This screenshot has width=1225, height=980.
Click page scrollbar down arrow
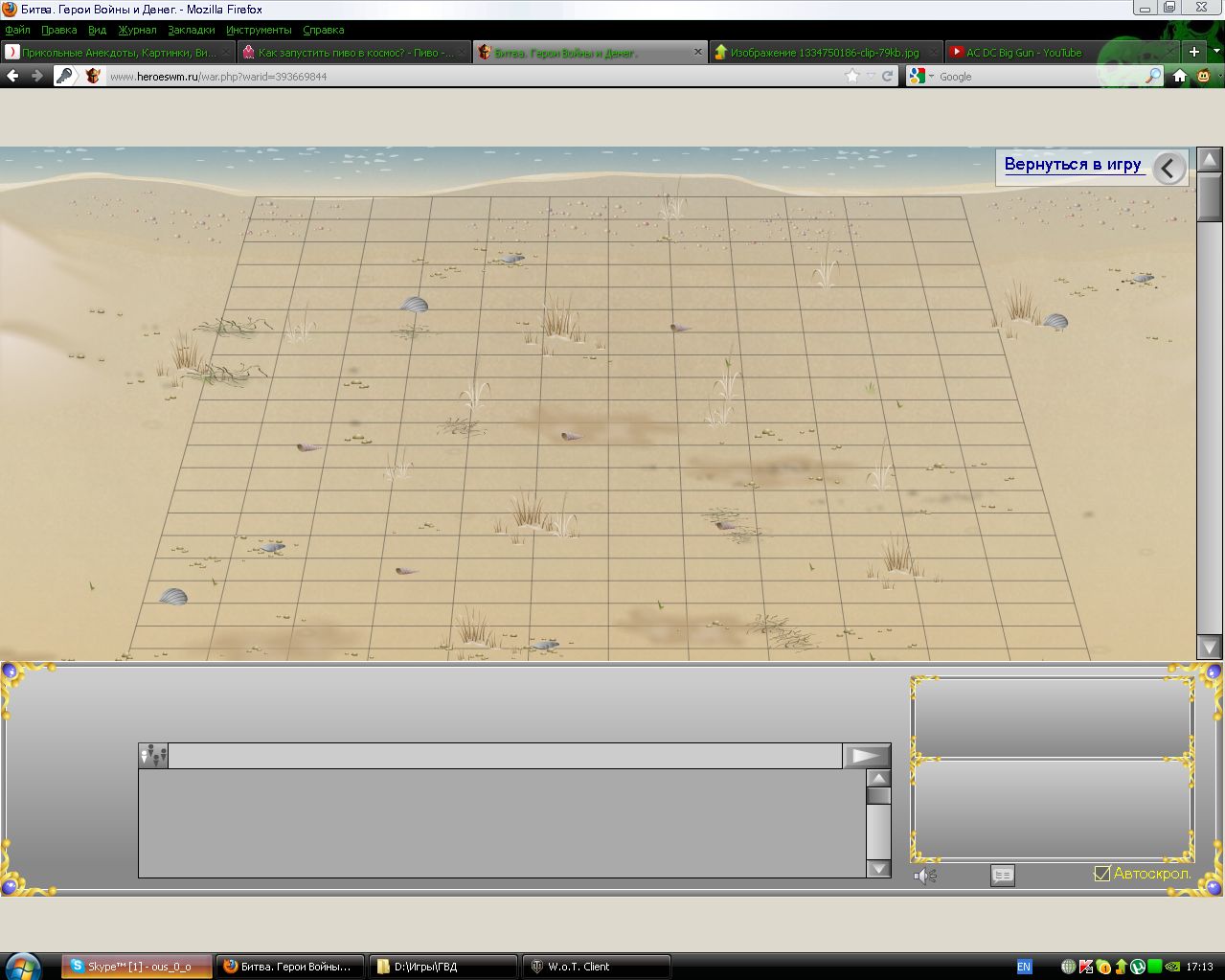coord(1209,648)
